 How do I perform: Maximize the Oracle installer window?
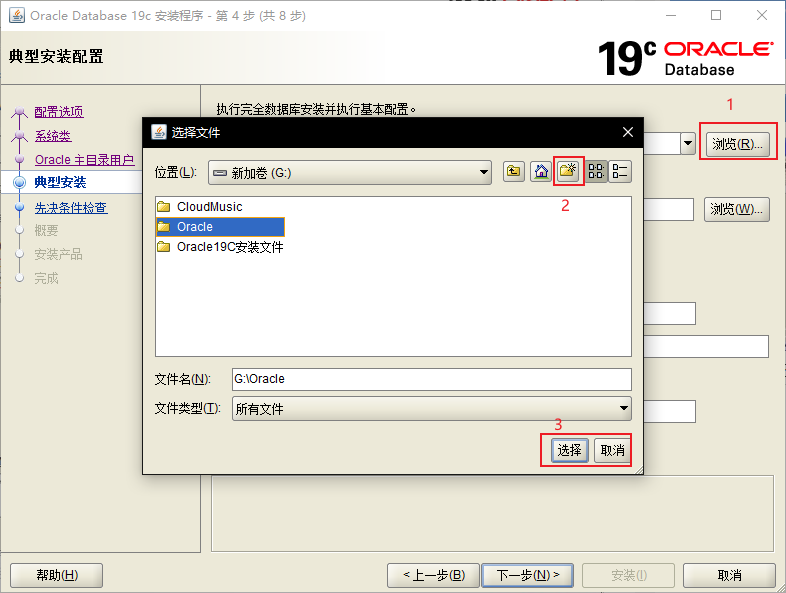(716, 16)
